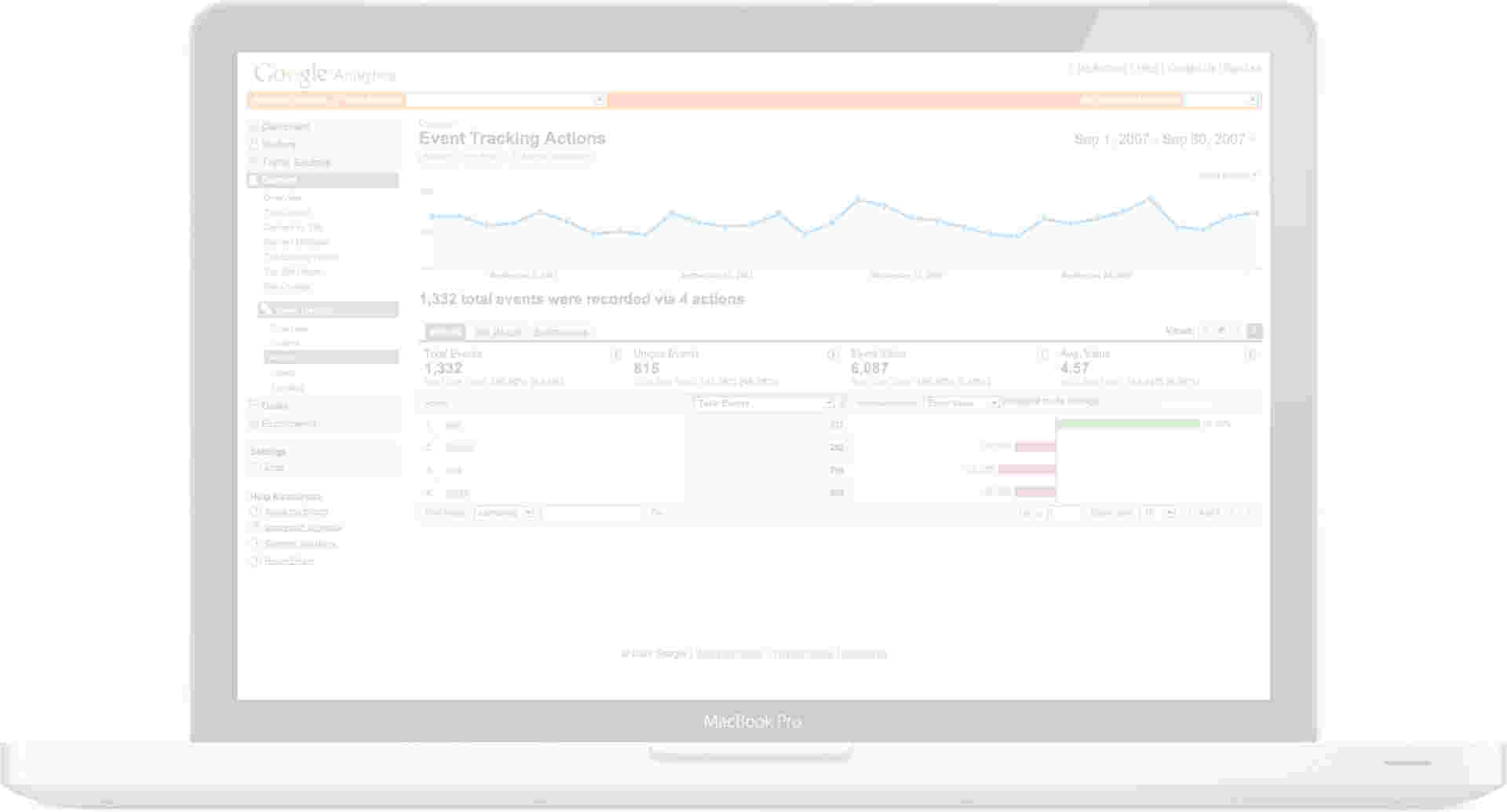1507x812 pixels.
Task: Open the Event Value comparison dropdown
Action: point(961,403)
